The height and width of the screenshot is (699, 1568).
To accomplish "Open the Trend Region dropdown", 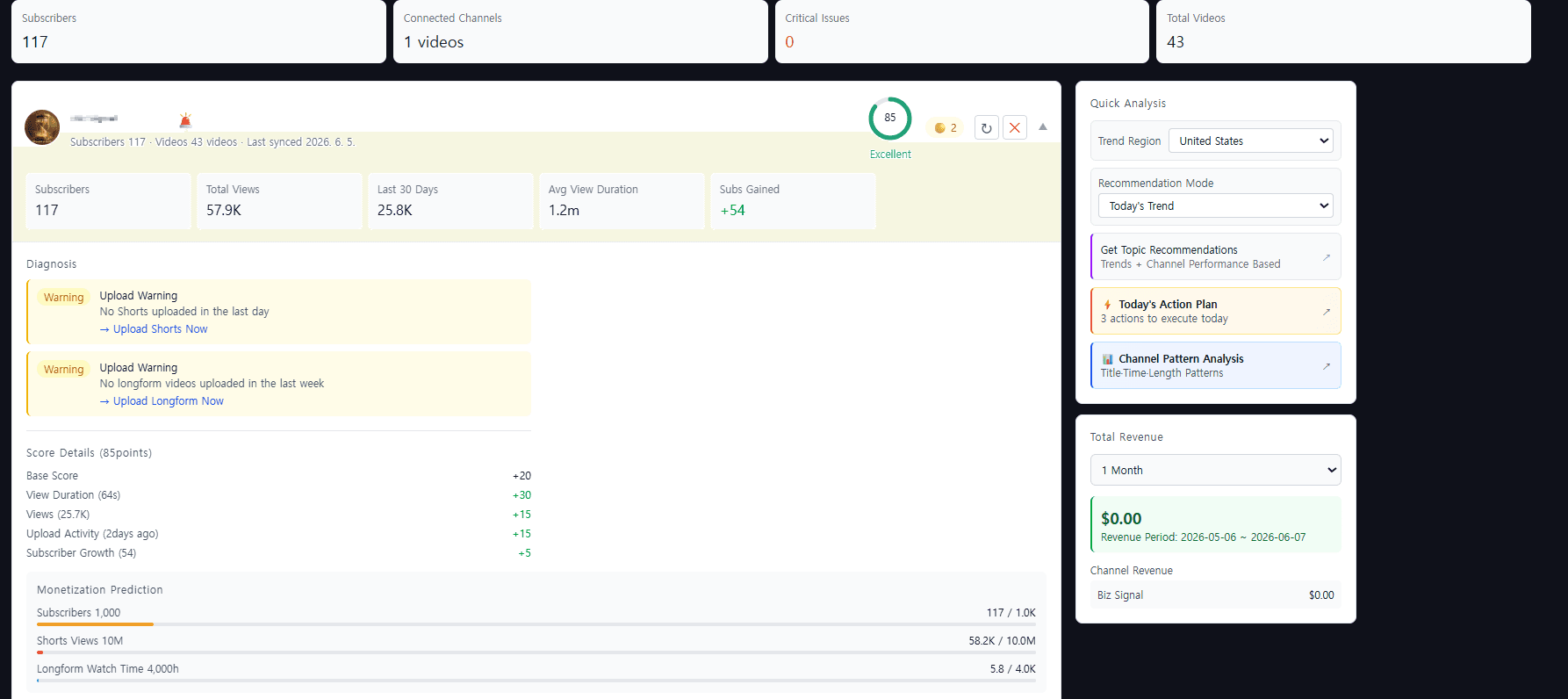I will click(x=1251, y=141).
